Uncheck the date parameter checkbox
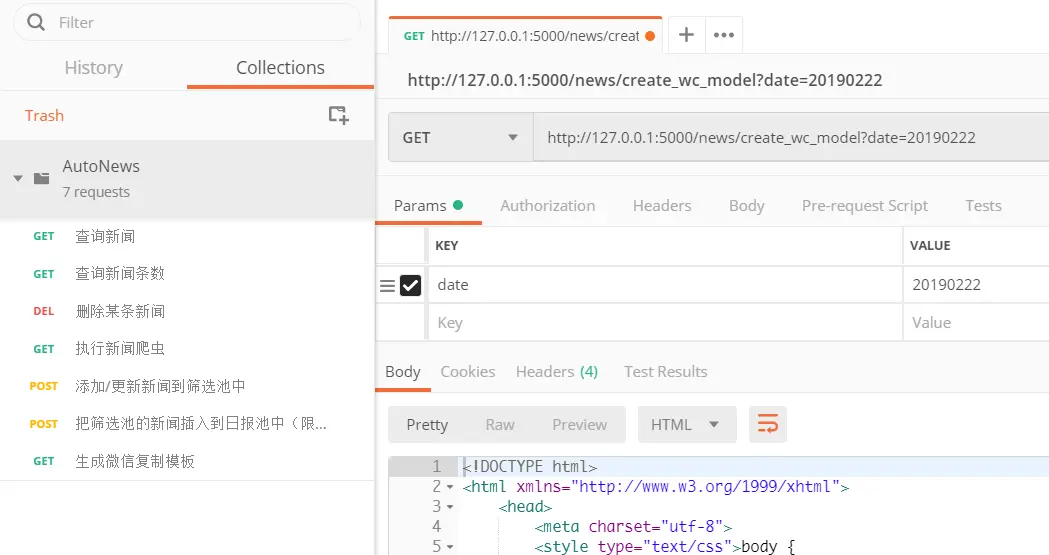The width and height of the screenshot is (1049, 555). tap(410, 286)
